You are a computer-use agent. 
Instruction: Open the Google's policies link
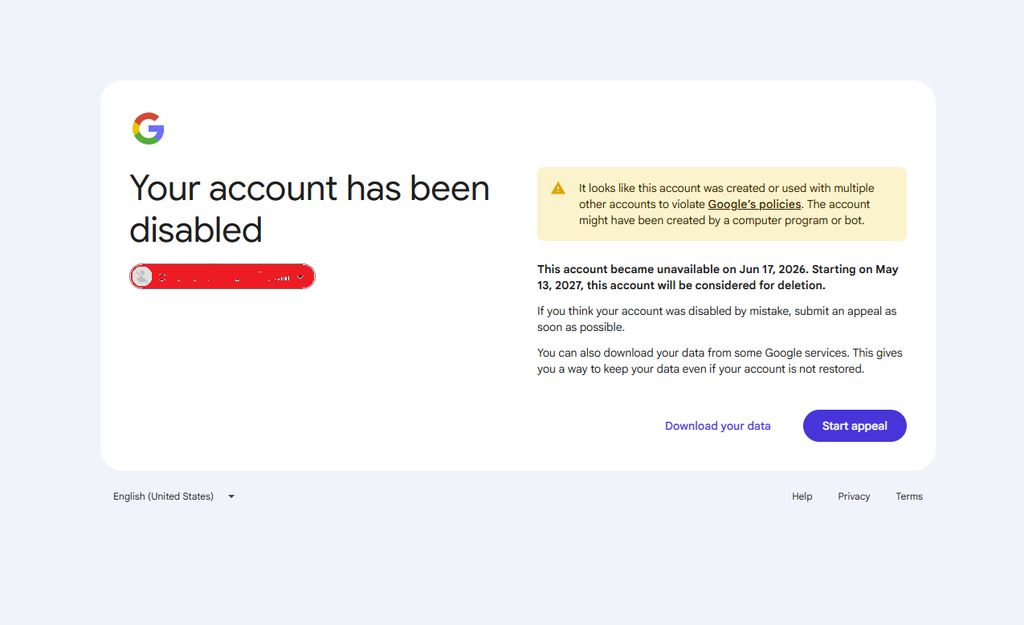[x=754, y=204]
